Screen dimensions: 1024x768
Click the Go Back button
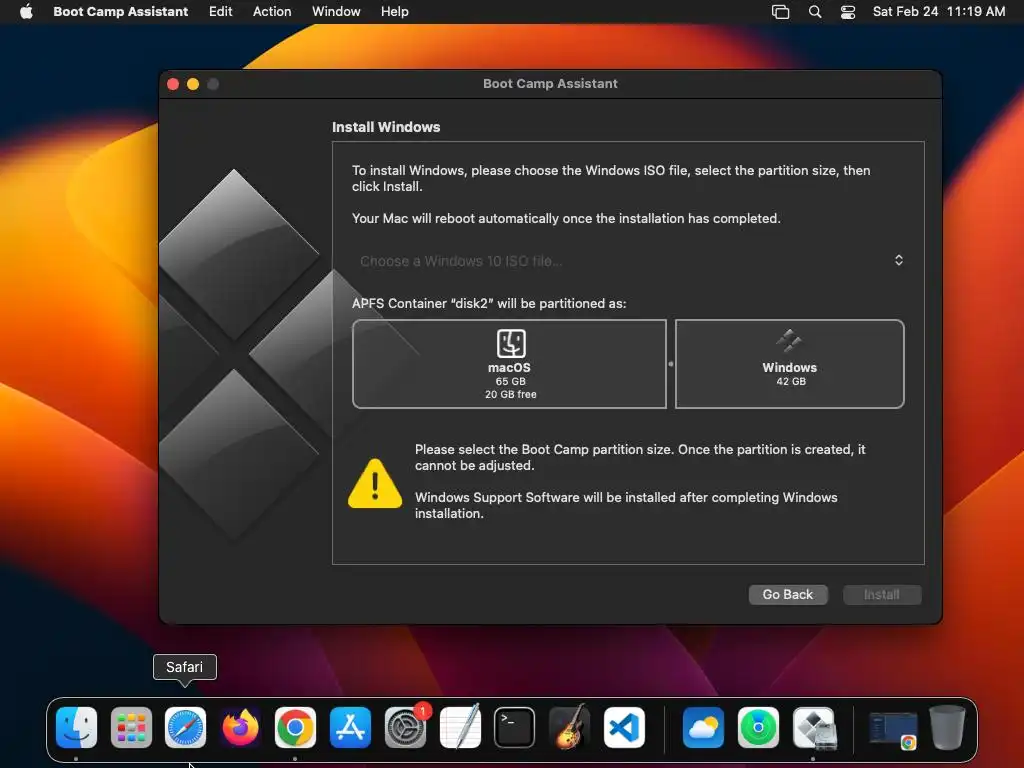click(788, 594)
